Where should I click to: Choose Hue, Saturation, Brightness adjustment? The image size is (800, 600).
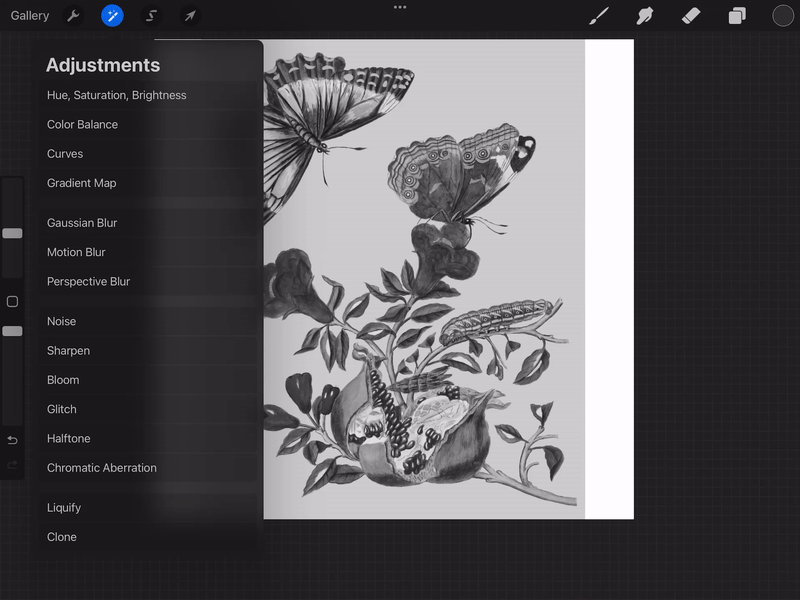(116, 96)
